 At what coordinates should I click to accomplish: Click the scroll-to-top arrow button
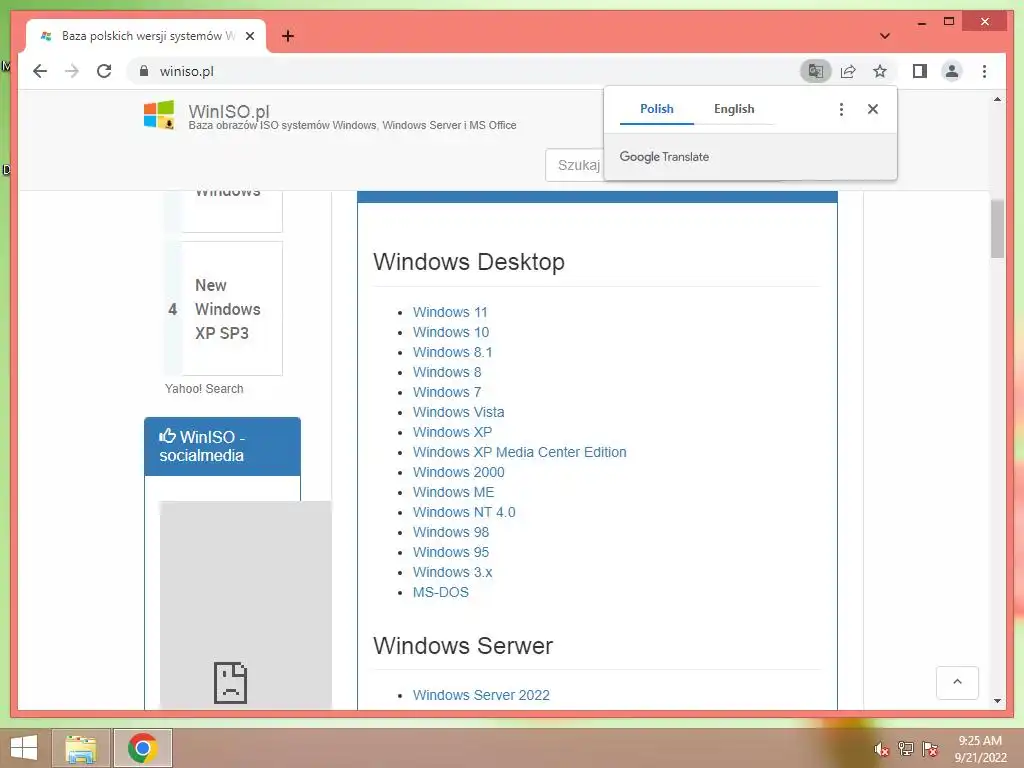(x=957, y=682)
